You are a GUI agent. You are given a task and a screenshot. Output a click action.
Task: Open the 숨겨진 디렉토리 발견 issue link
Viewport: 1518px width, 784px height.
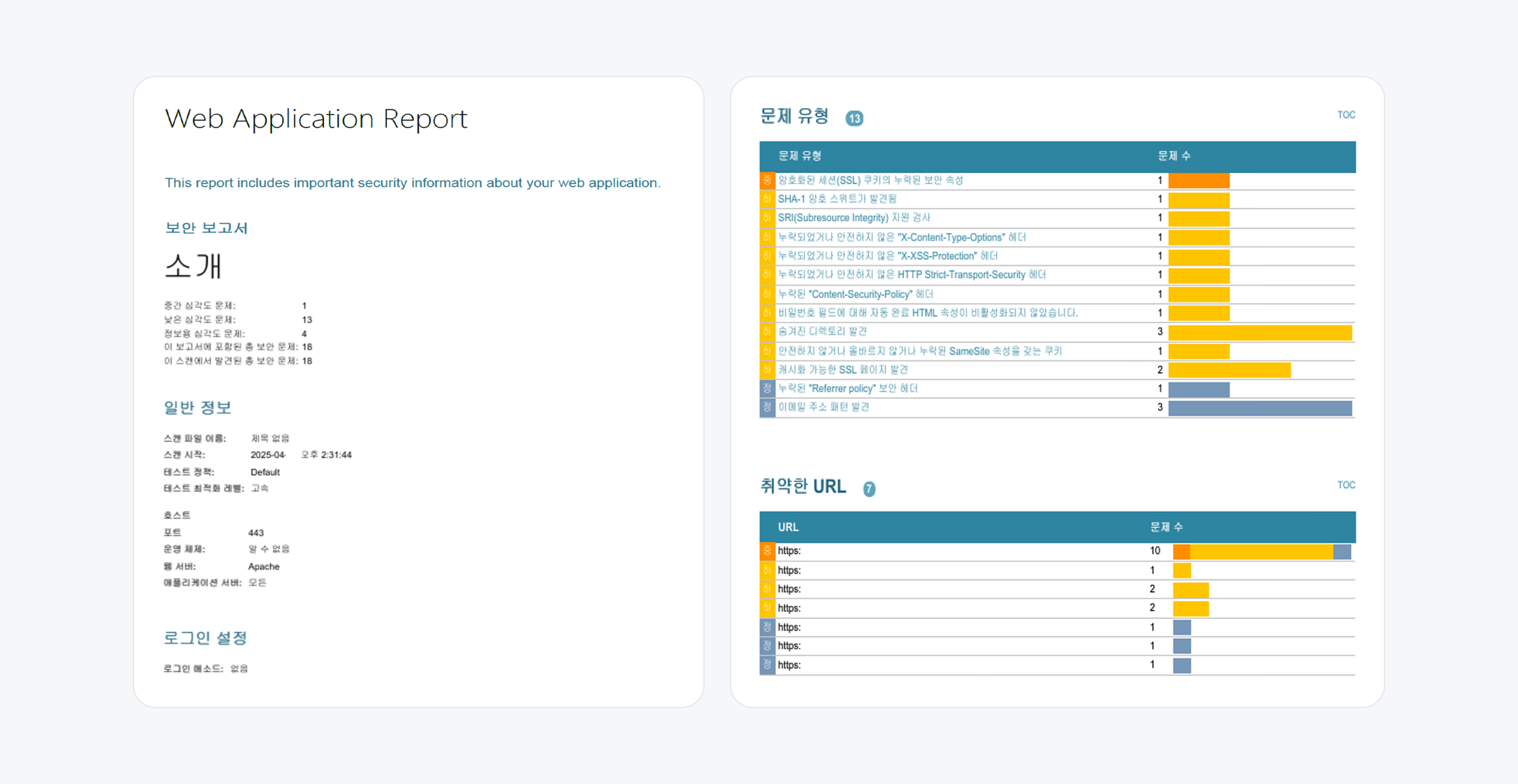point(822,331)
